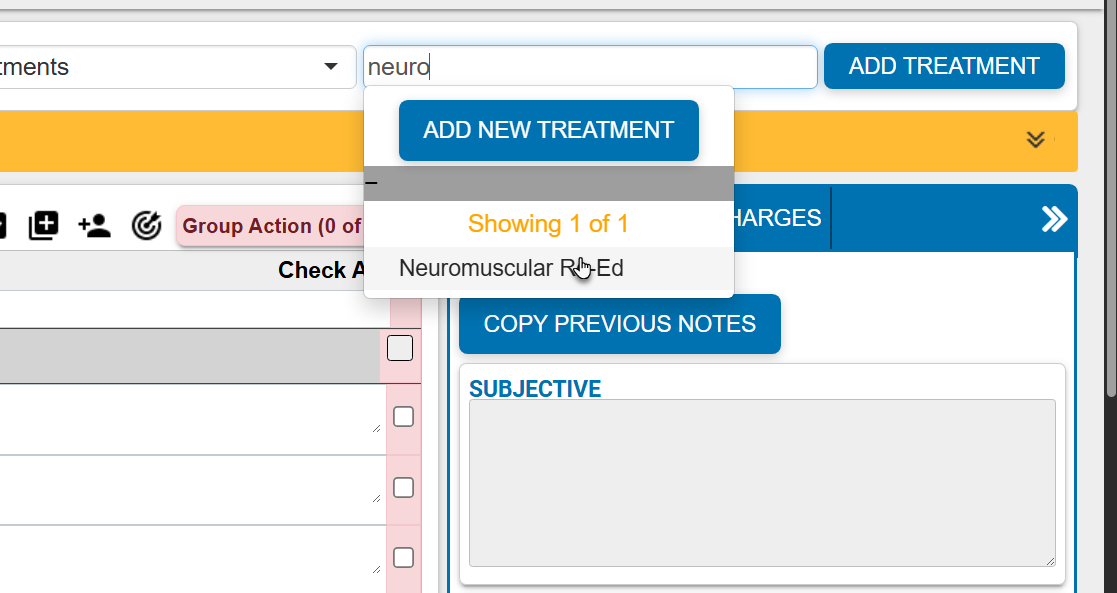
Task: Check the checkbox in the gray header row
Action: click(399, 347)
